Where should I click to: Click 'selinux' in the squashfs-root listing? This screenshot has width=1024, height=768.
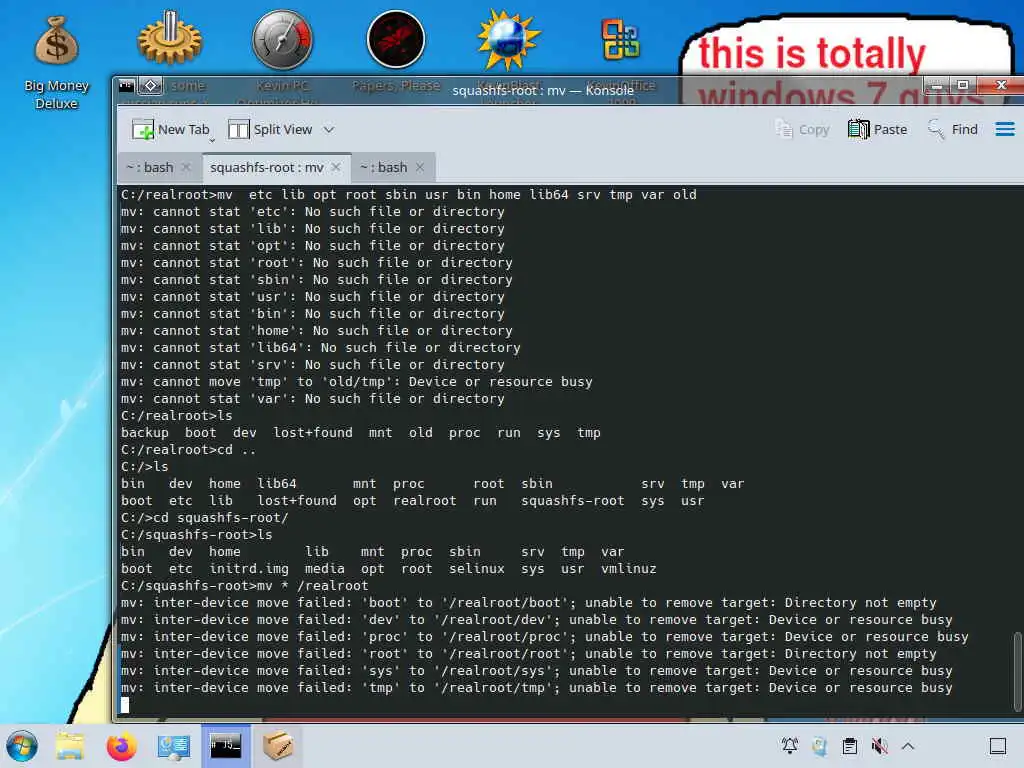point(477,569)
